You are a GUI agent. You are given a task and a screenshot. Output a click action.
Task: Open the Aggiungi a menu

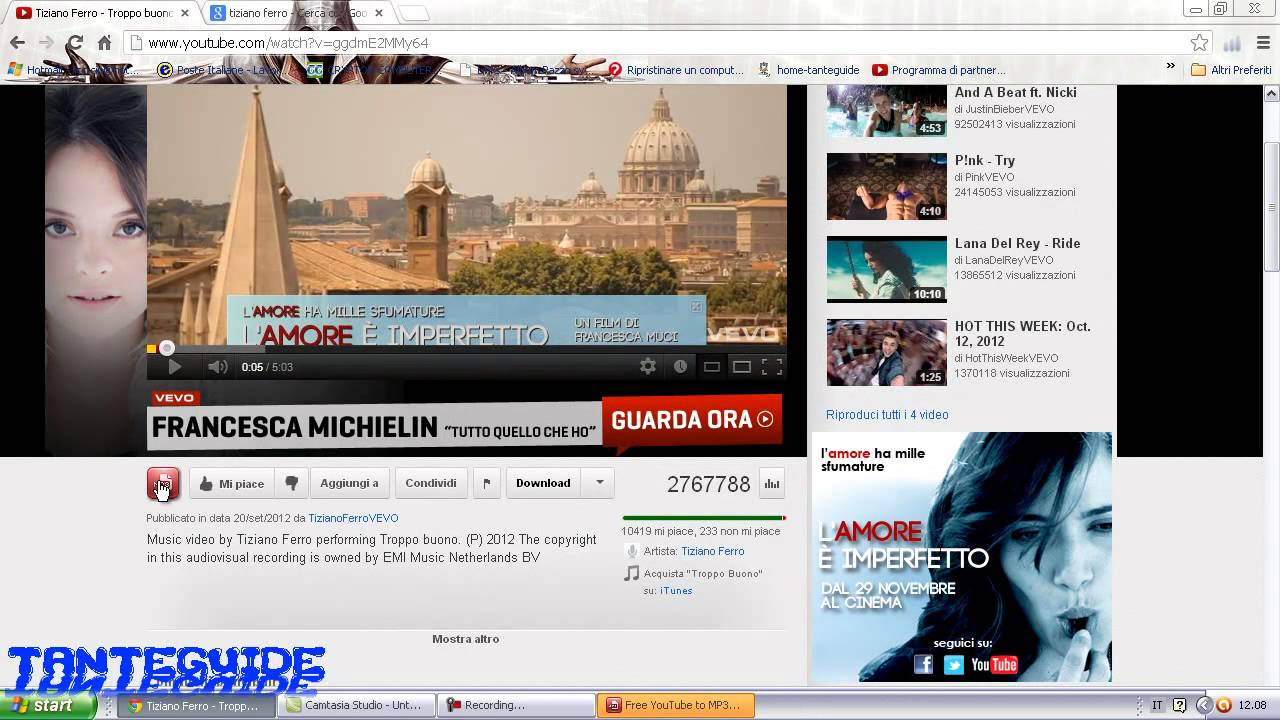[349, 483]
